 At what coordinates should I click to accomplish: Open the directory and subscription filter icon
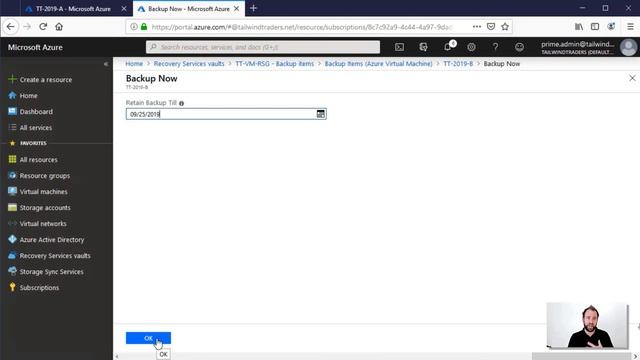point(423,47)
